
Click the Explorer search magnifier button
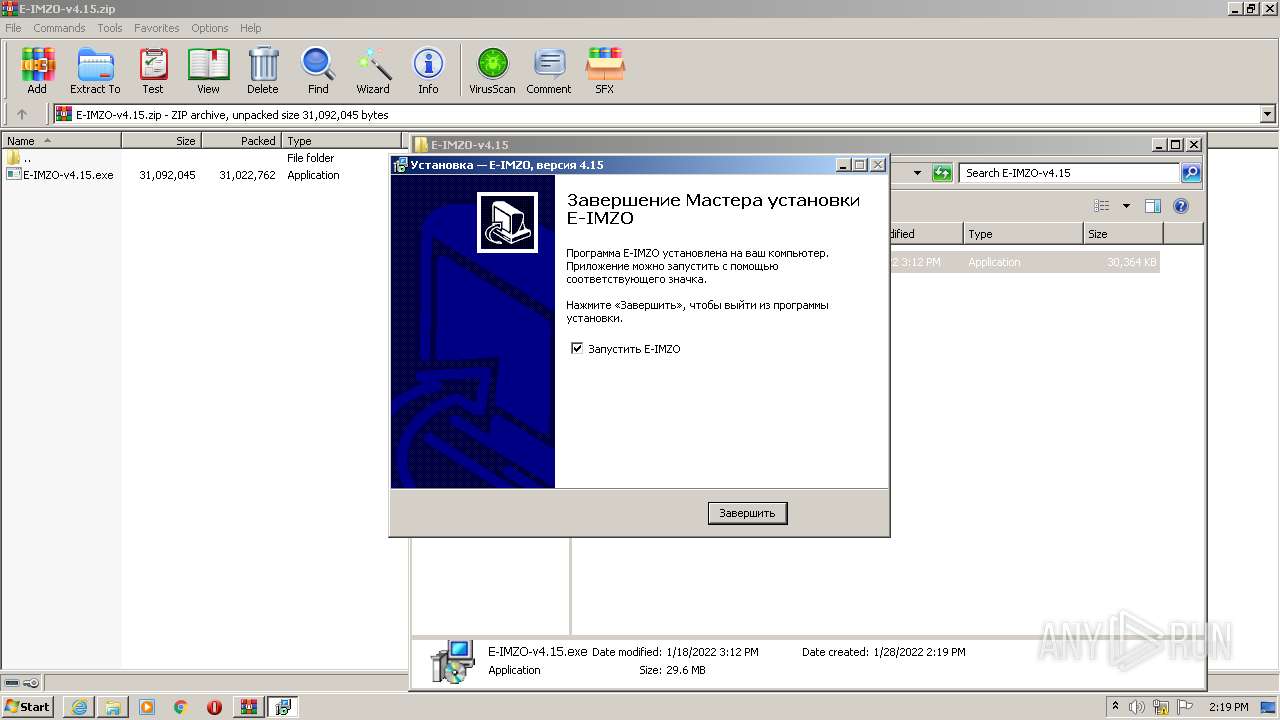1191,173
